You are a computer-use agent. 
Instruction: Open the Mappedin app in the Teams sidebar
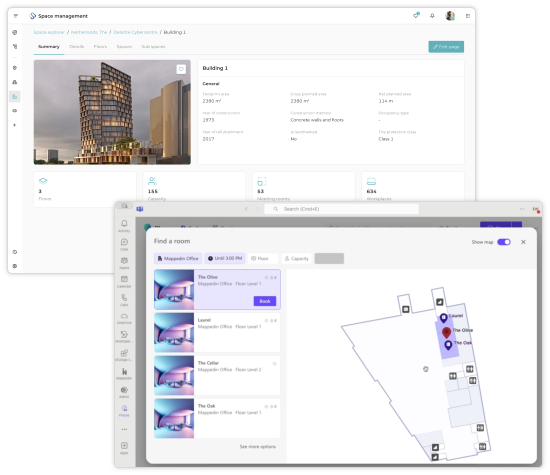(x=124, y=374)
